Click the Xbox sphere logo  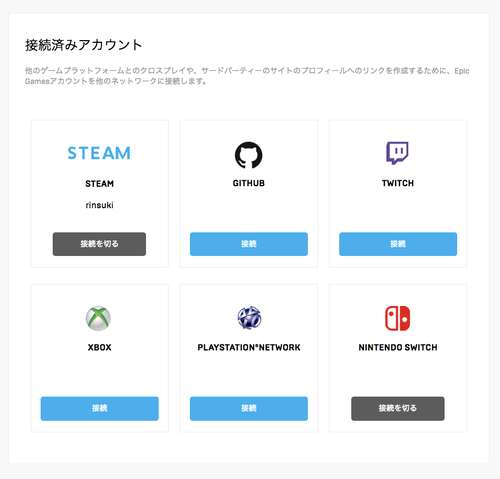98,318
